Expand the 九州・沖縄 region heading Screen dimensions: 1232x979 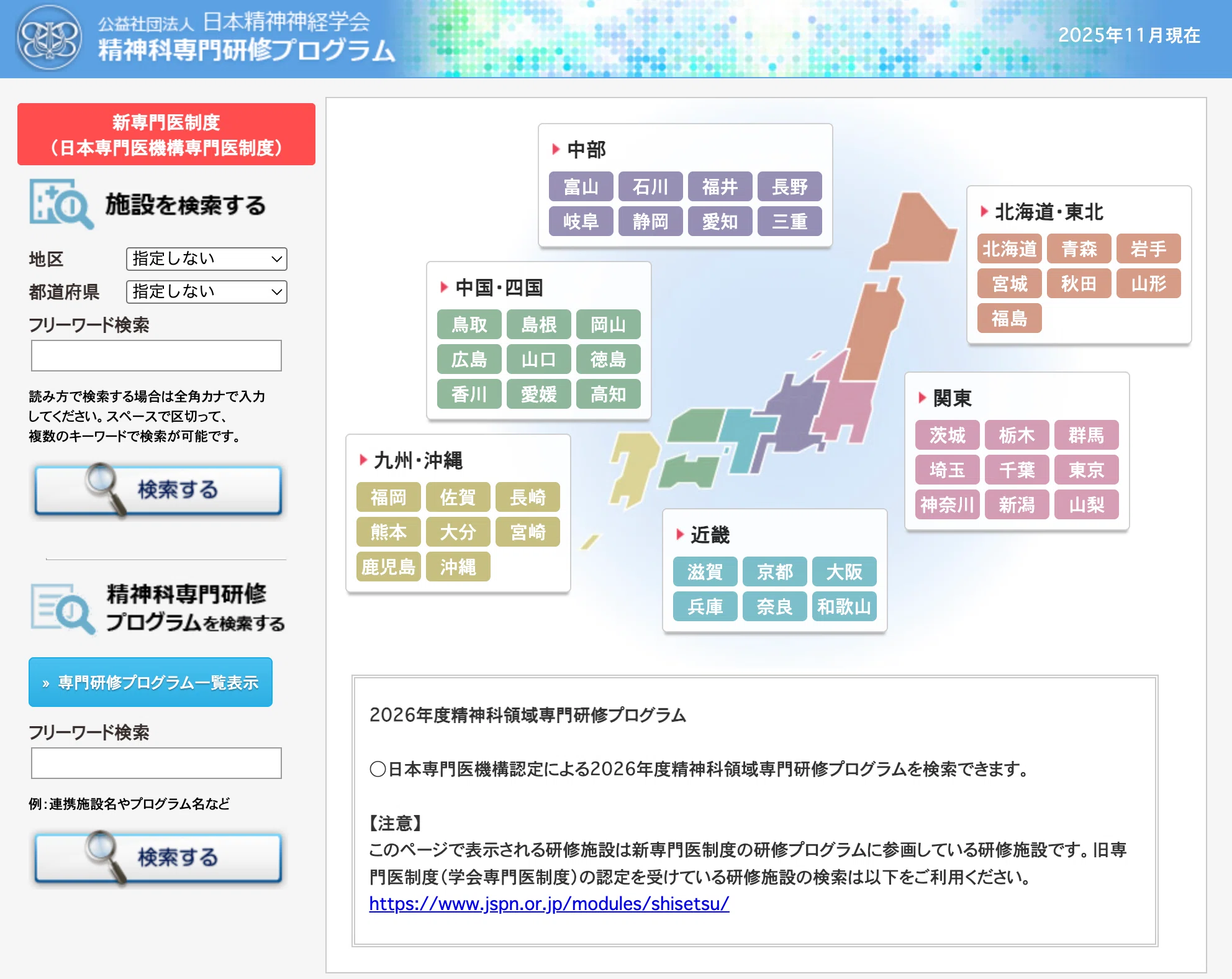[x=411, y=460]
